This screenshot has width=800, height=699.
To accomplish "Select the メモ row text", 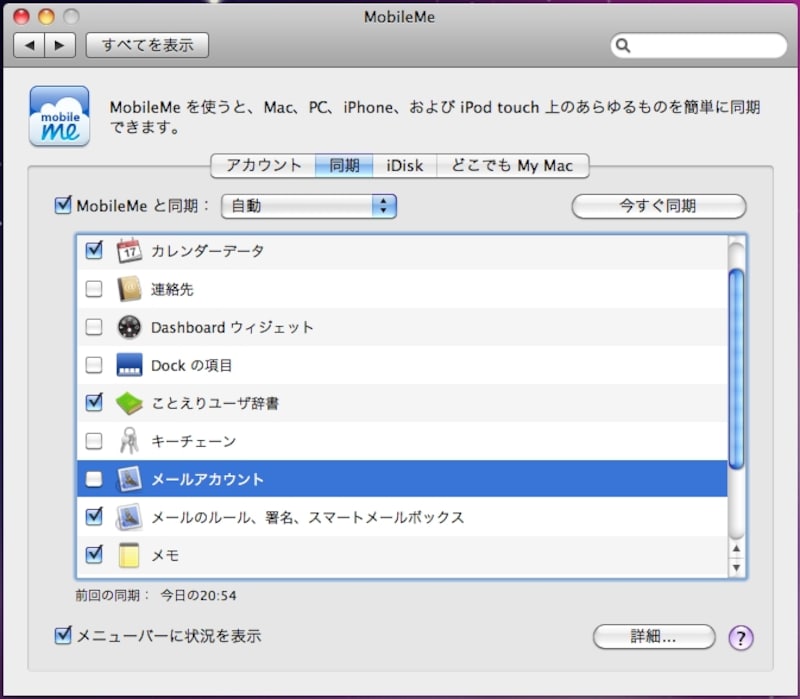I will (x=165, y=556).
